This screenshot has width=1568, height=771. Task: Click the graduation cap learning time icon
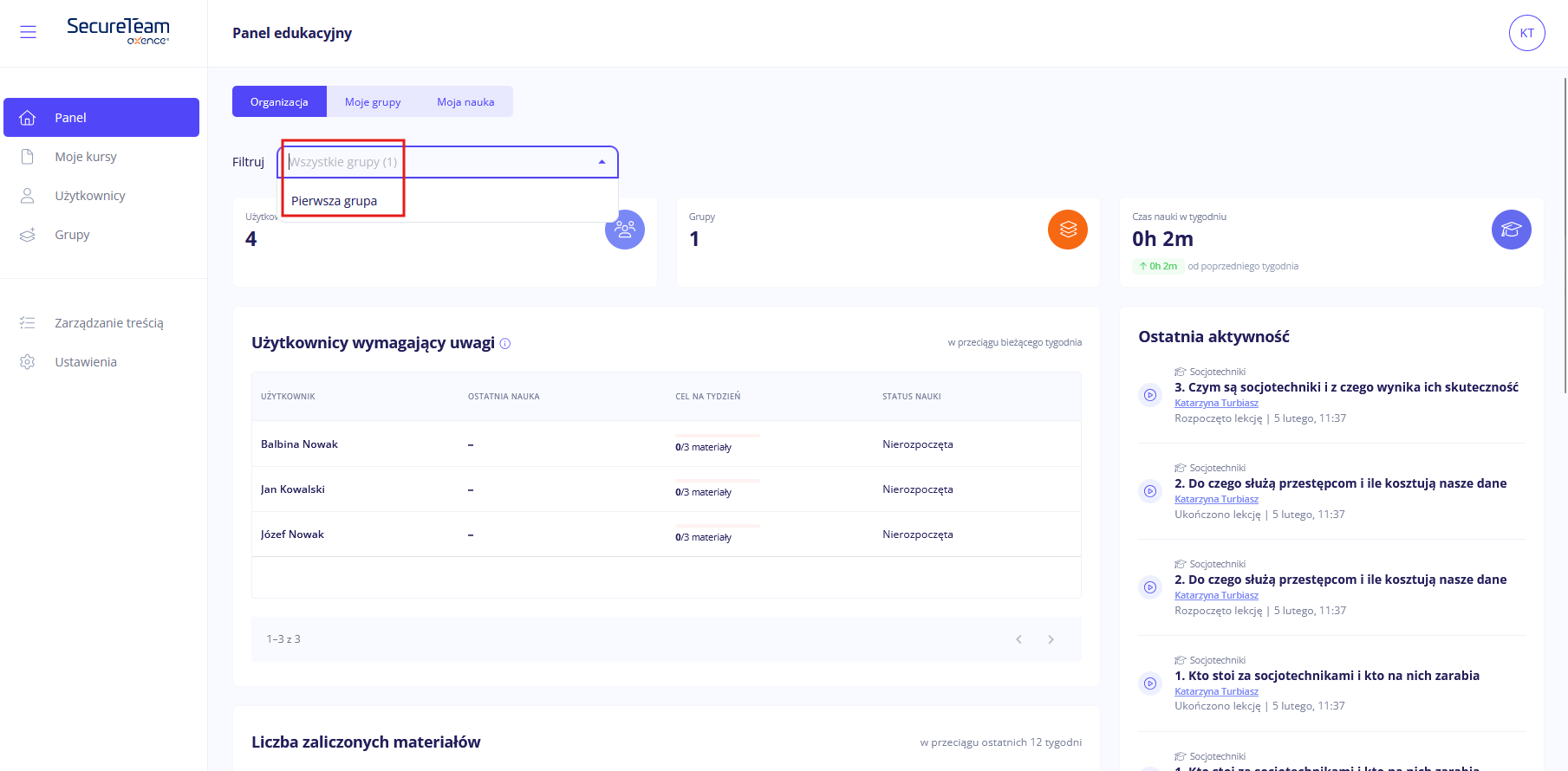coord(1511,230)
